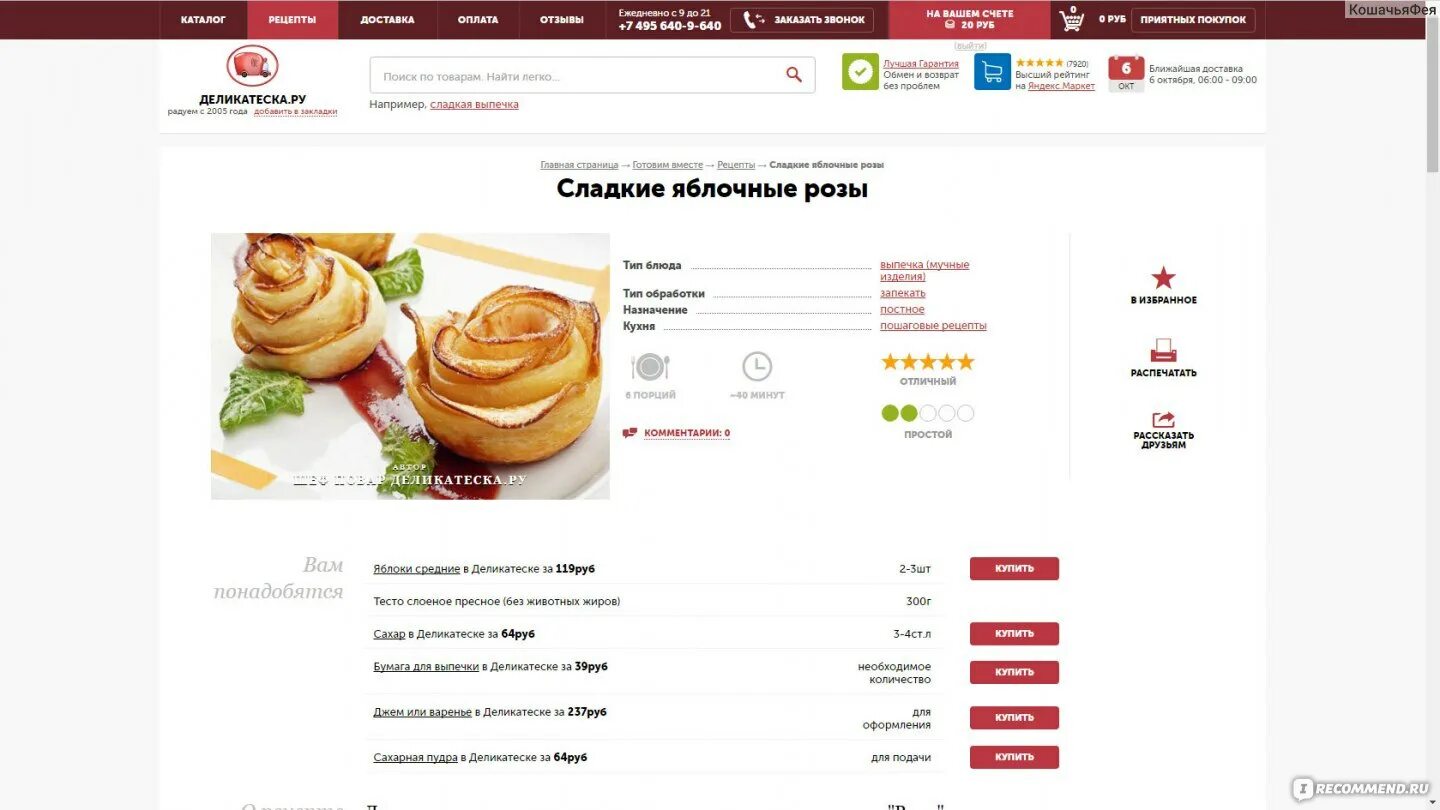Image resolution: width=1440 pixels, height=810 pixels.
Task: Click the green guarantee checkmark icon
Action: [860, 72]
